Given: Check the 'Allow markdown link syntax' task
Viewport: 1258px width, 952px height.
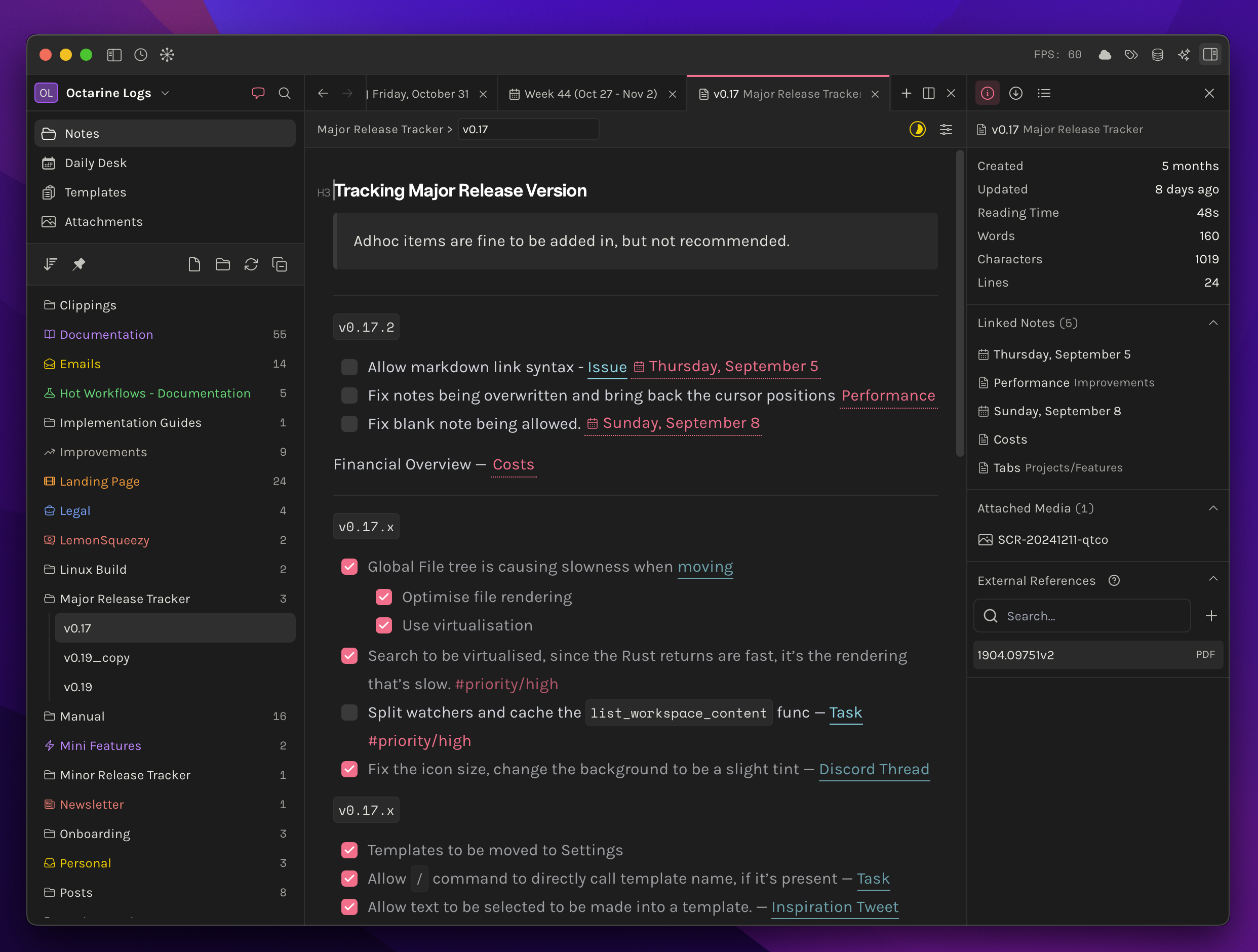Looking at the screenshot, I should pyautogui.click(x=349, y=367).
